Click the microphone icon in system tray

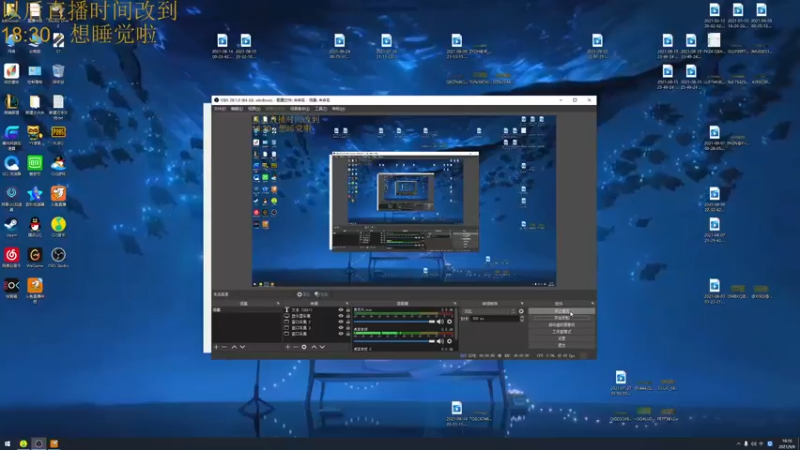[746, 444]
